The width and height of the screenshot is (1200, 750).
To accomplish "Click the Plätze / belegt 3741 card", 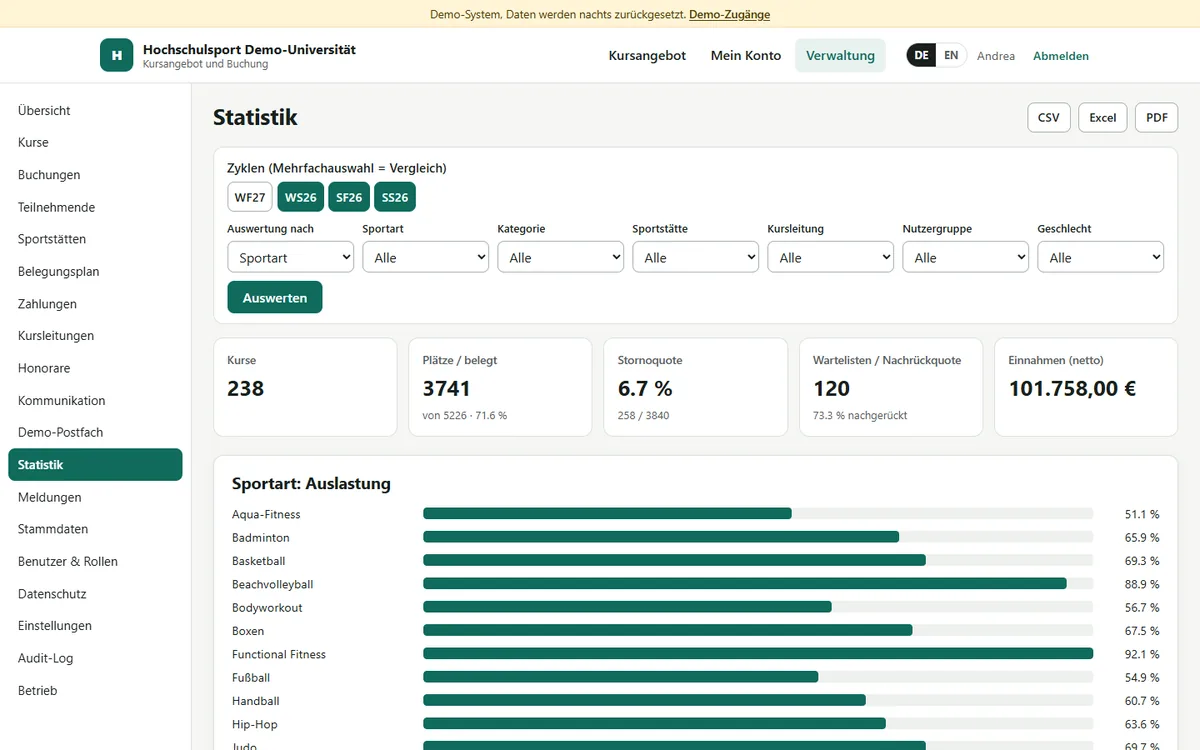I will (x=500, y=387).
